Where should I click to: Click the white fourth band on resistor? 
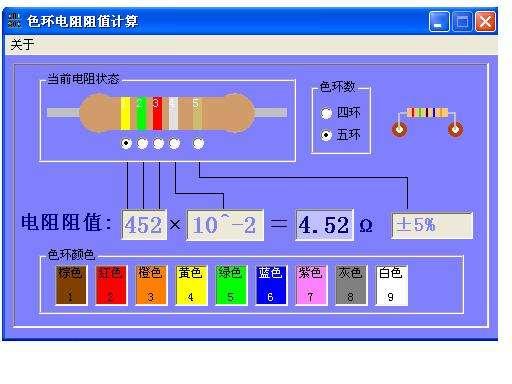pos(173,113)
